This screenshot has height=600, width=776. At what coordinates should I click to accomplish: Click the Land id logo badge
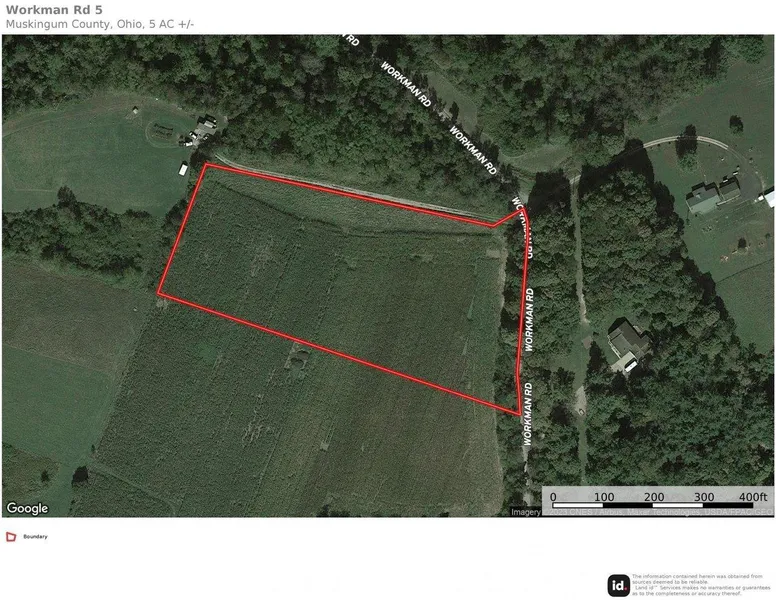click(x=619, y=586)
